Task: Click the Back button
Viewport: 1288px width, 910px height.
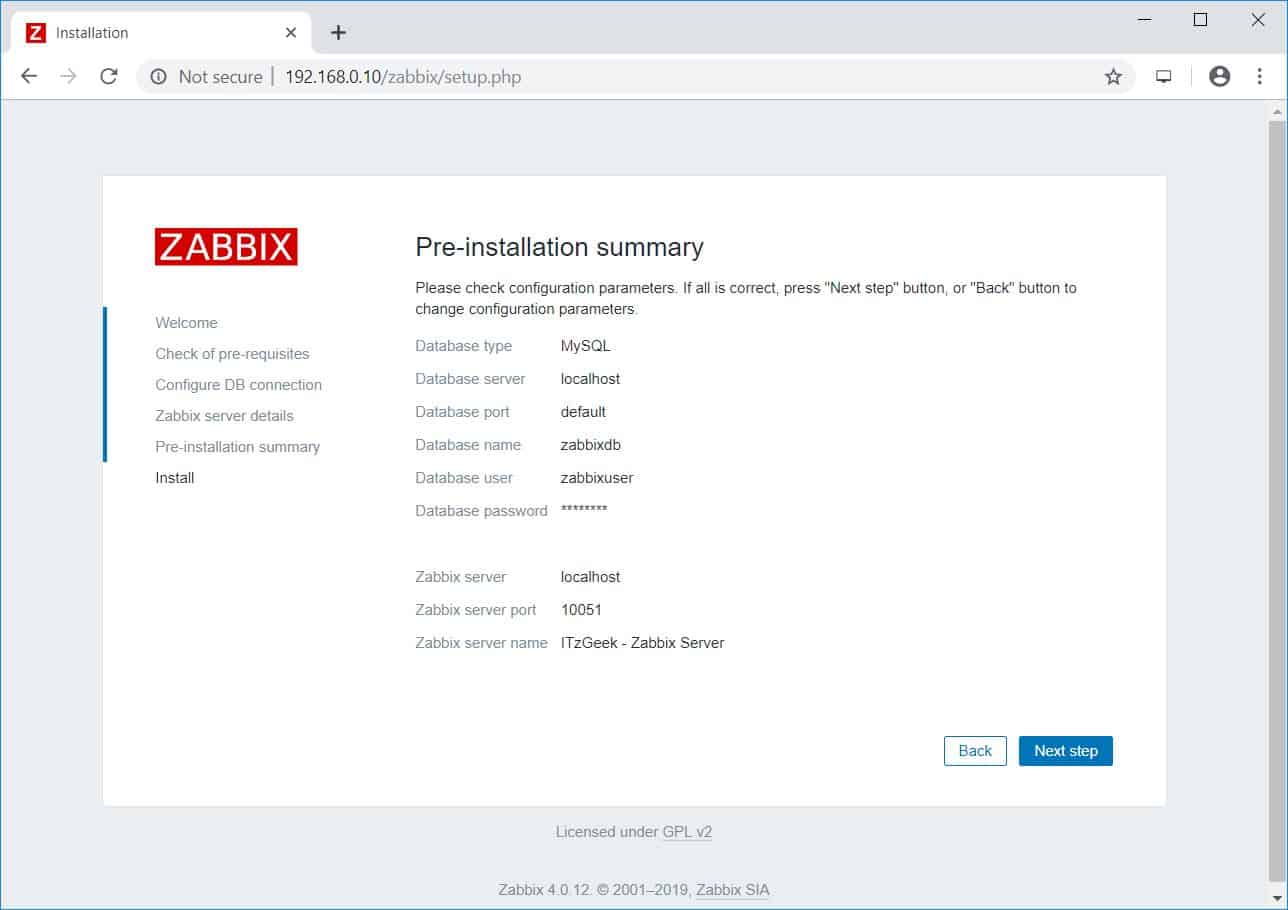Action: point(975,751)
